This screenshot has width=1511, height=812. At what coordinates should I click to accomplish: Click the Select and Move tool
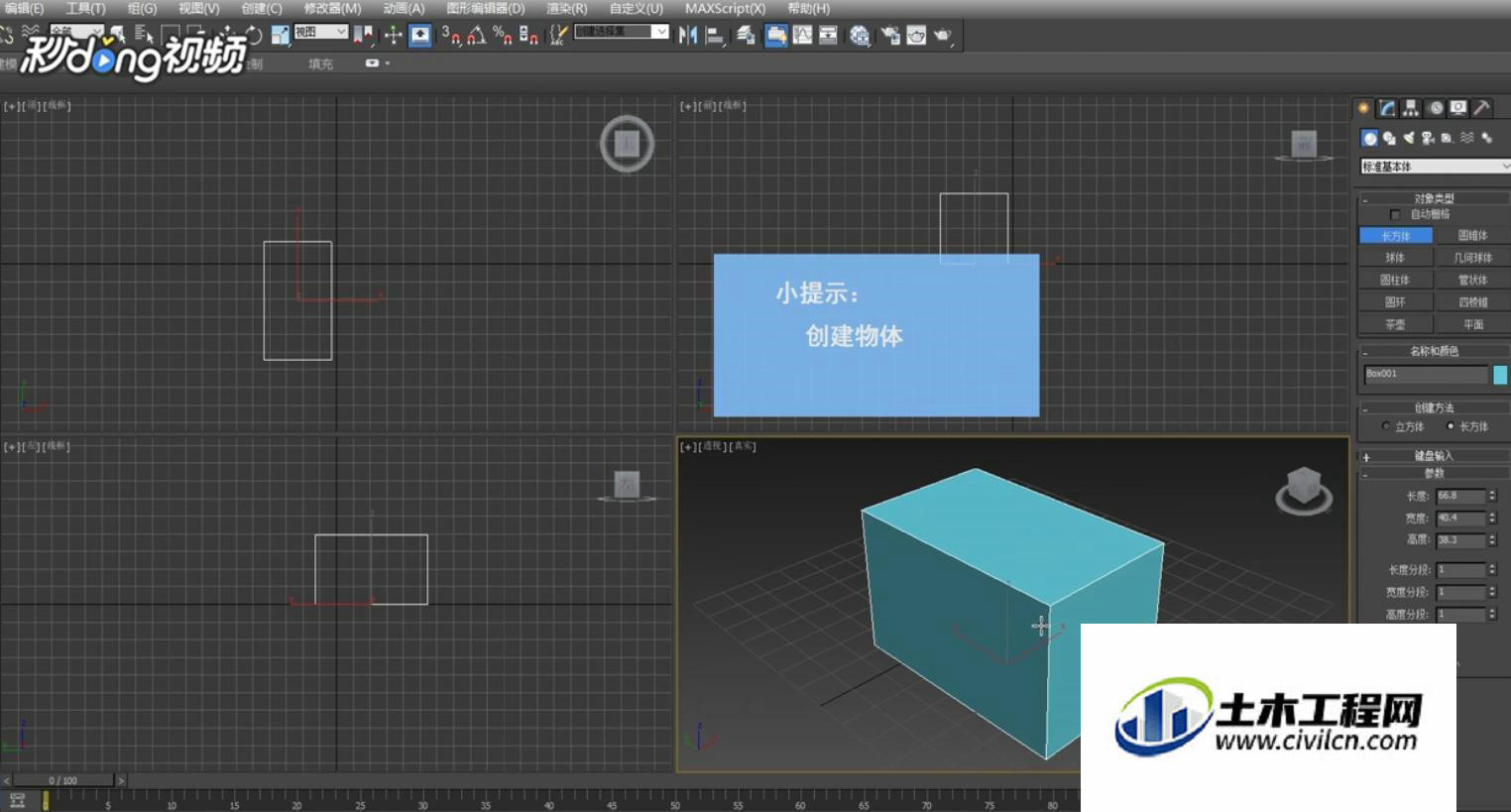pyautogui.click(x=227, y=34)
